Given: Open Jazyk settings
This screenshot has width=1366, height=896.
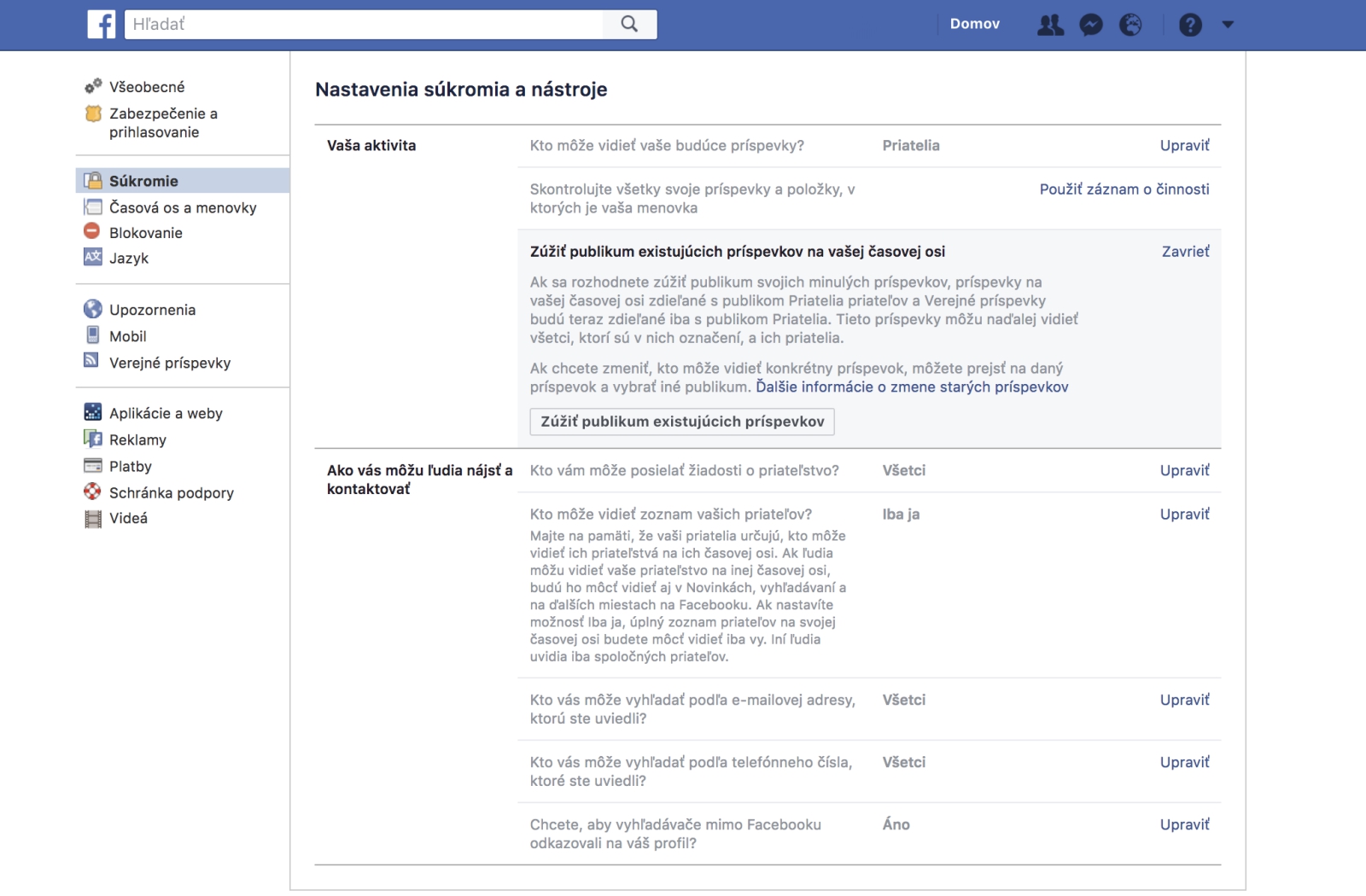Looking at the screenshot, I should tap(129, 259).
